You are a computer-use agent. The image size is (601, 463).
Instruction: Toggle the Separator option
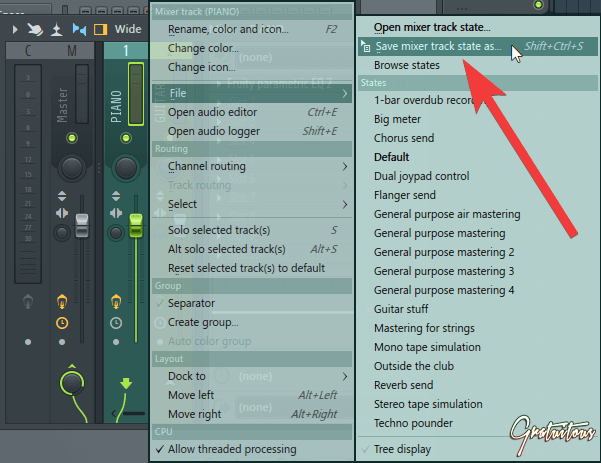click(252, 303)
